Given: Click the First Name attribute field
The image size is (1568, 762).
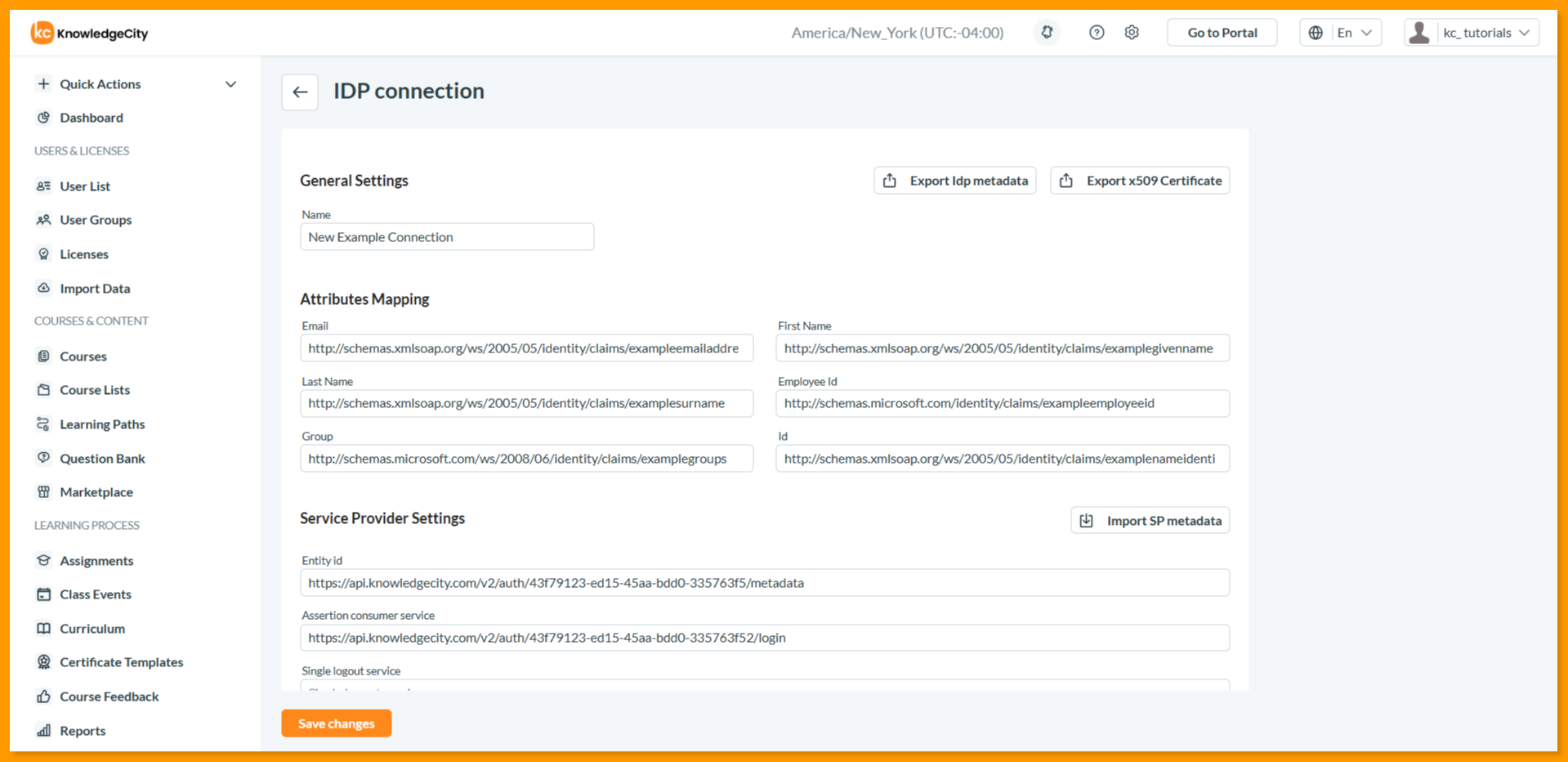Looking at the screenshot, I should point(1003,348).
